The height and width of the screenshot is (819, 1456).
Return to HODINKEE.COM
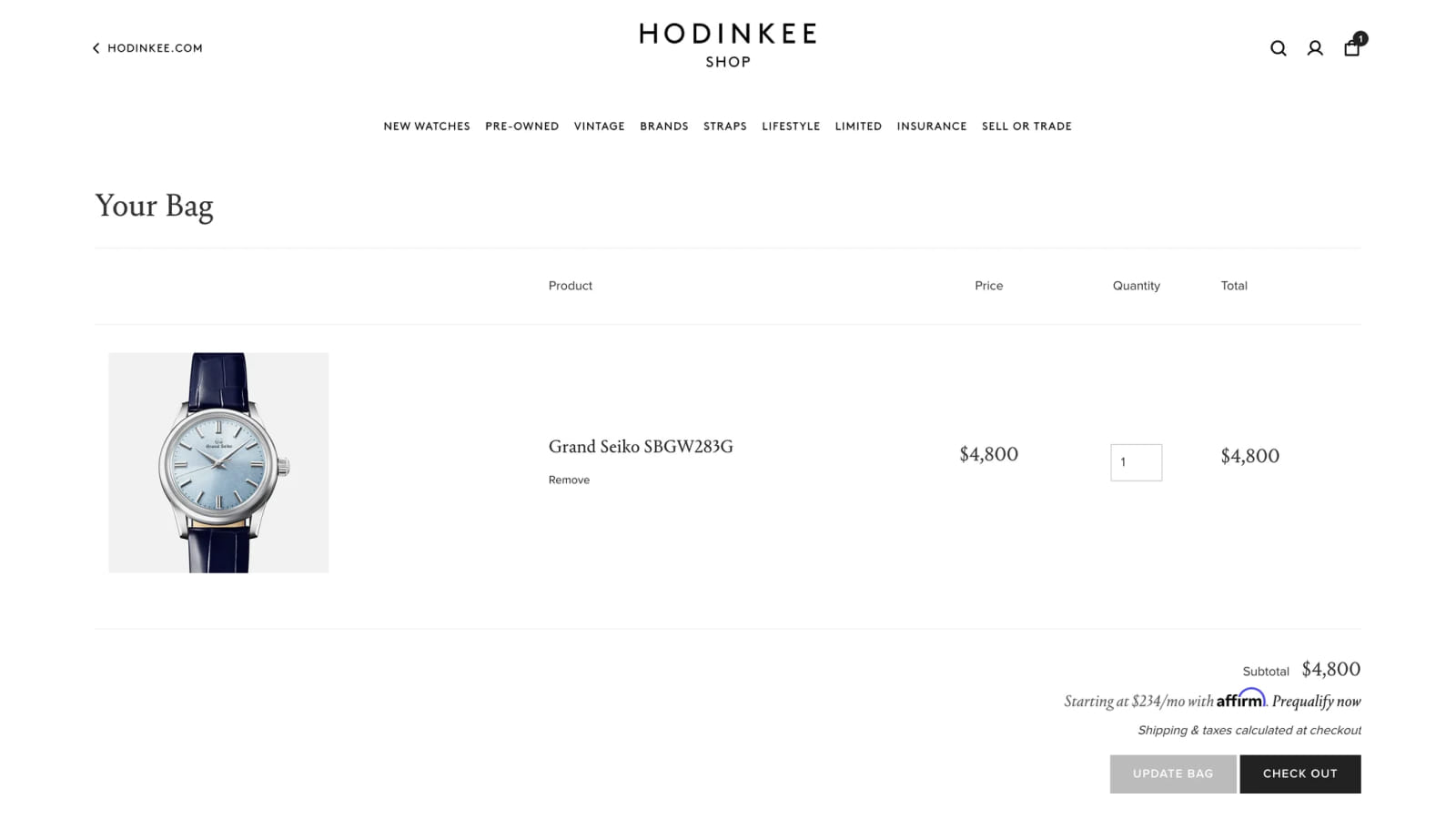coord(155,47)
